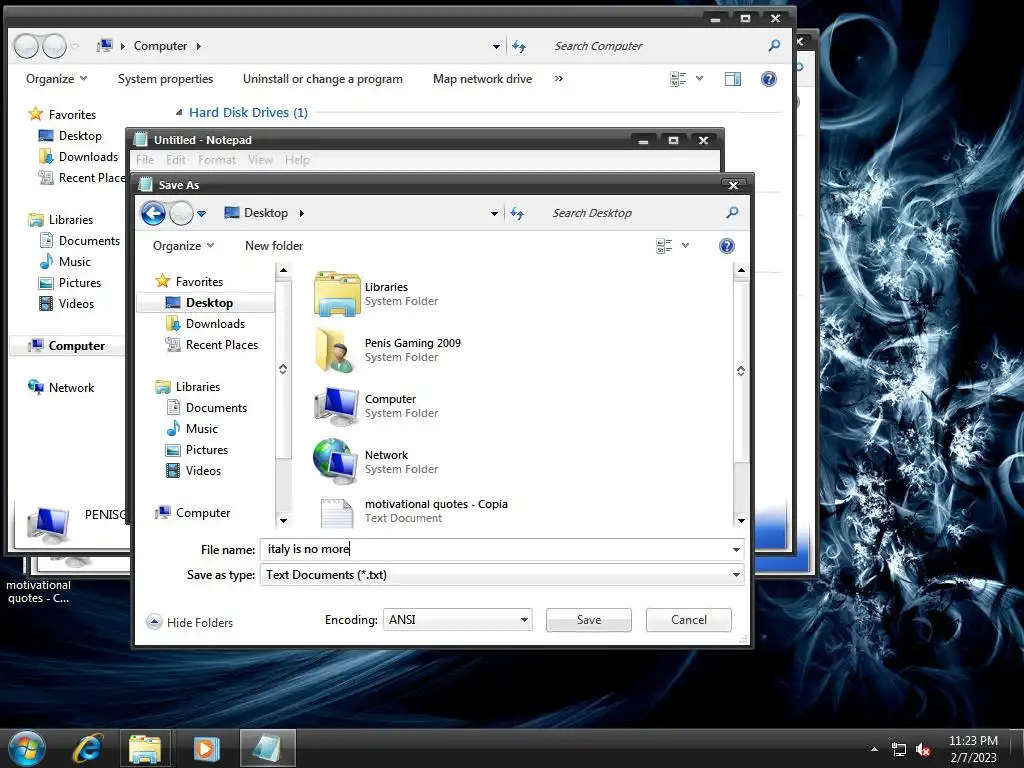Toggle preview pane icon in Computer window

point(733,79)
